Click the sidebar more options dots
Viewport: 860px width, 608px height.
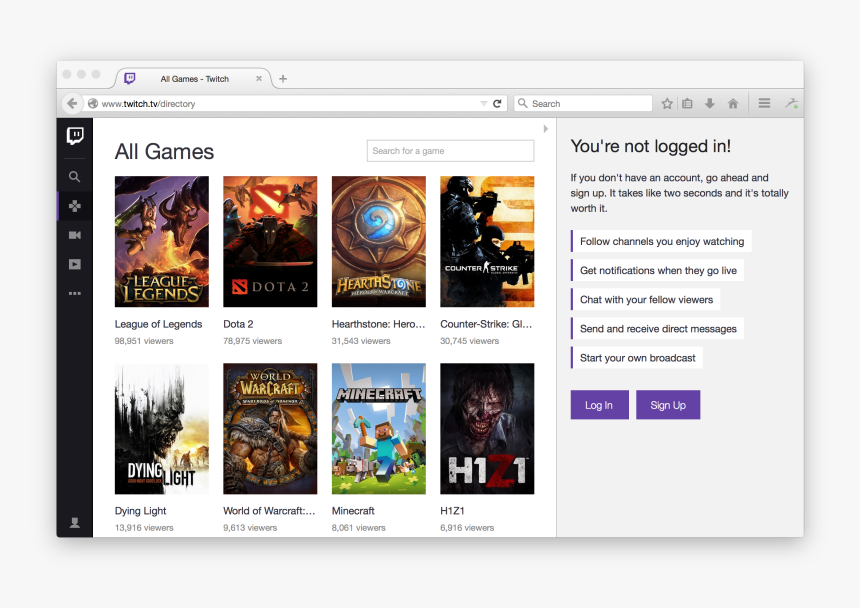point(75,293)
